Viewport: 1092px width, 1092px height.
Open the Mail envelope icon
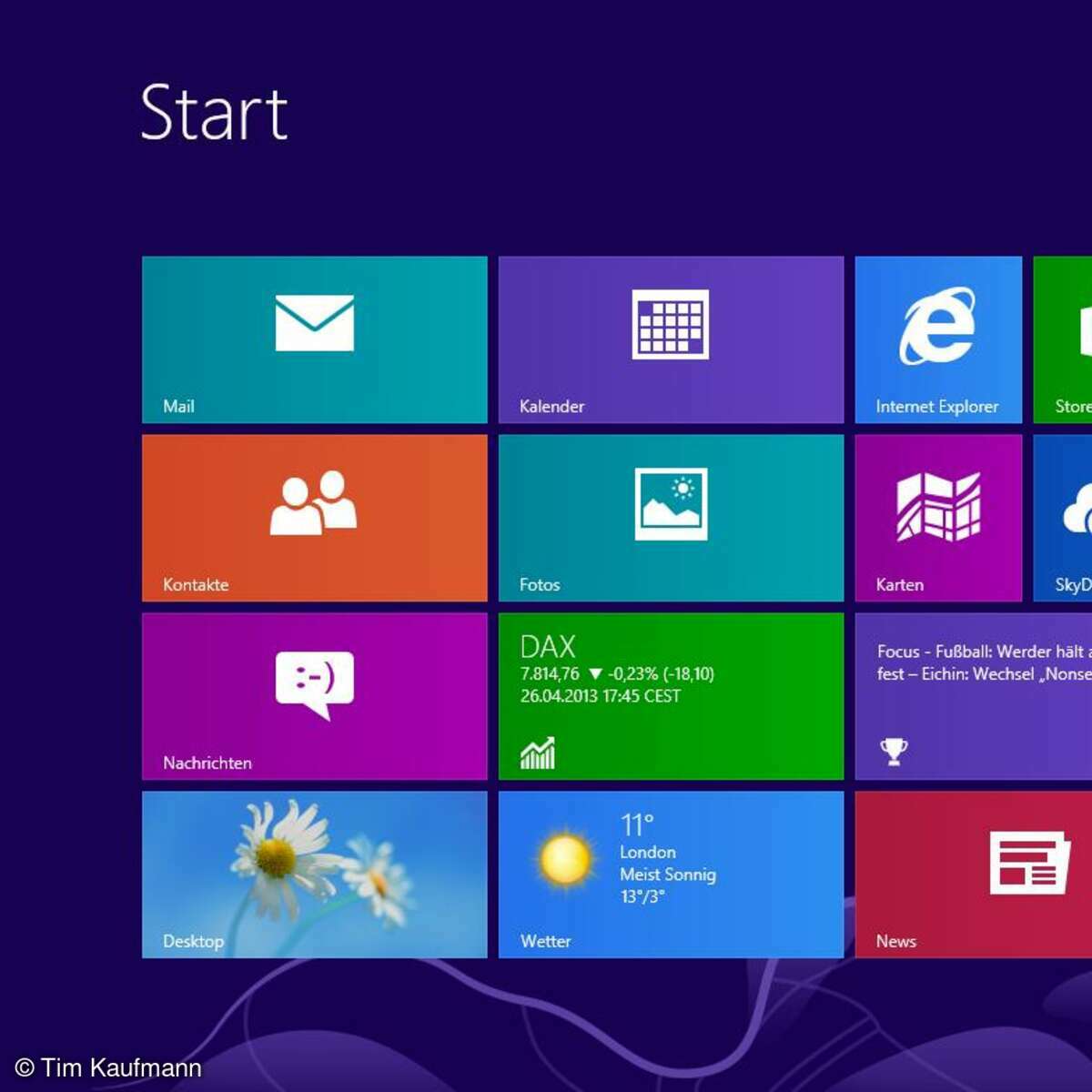(x=314, y=323)
